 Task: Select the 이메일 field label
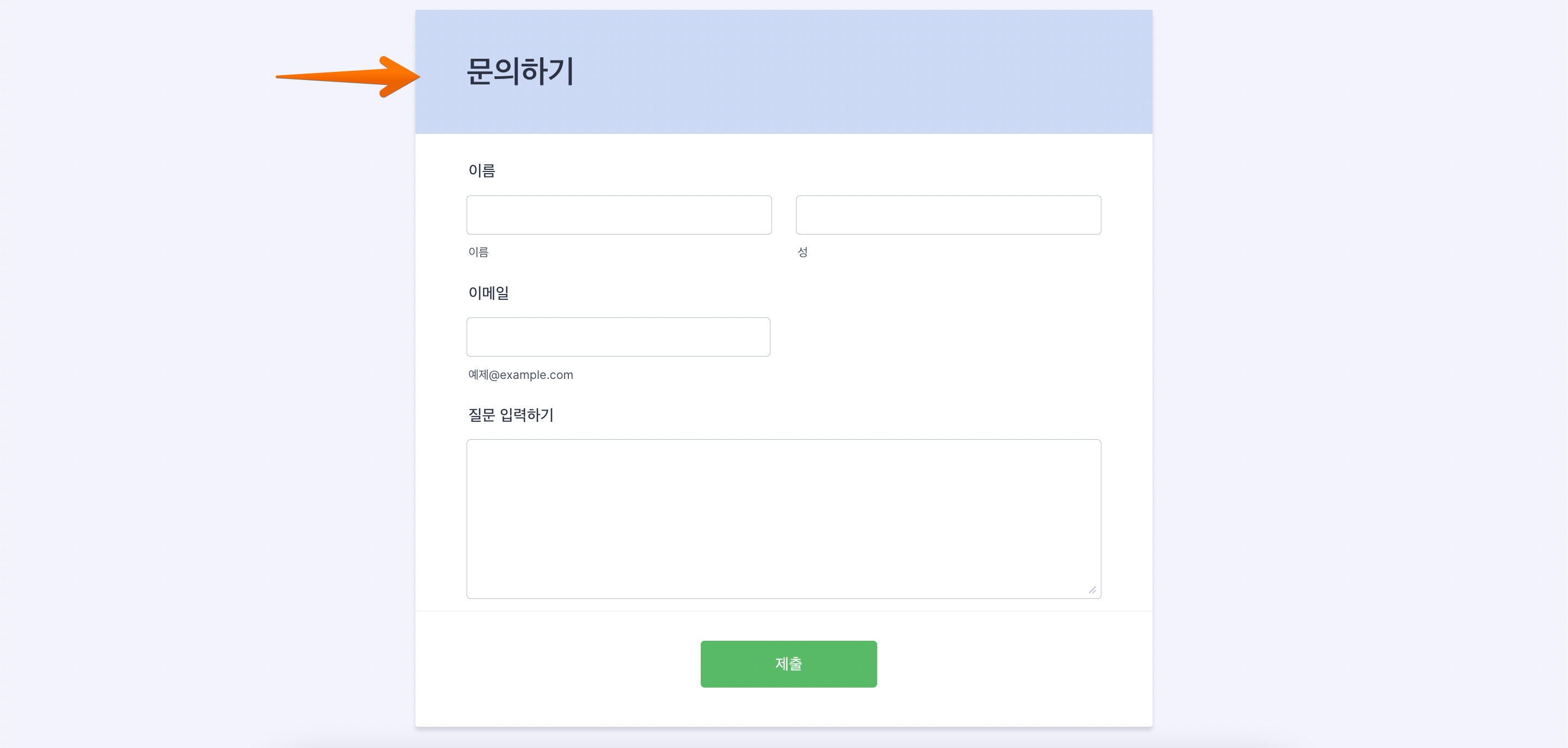(488, 293)
